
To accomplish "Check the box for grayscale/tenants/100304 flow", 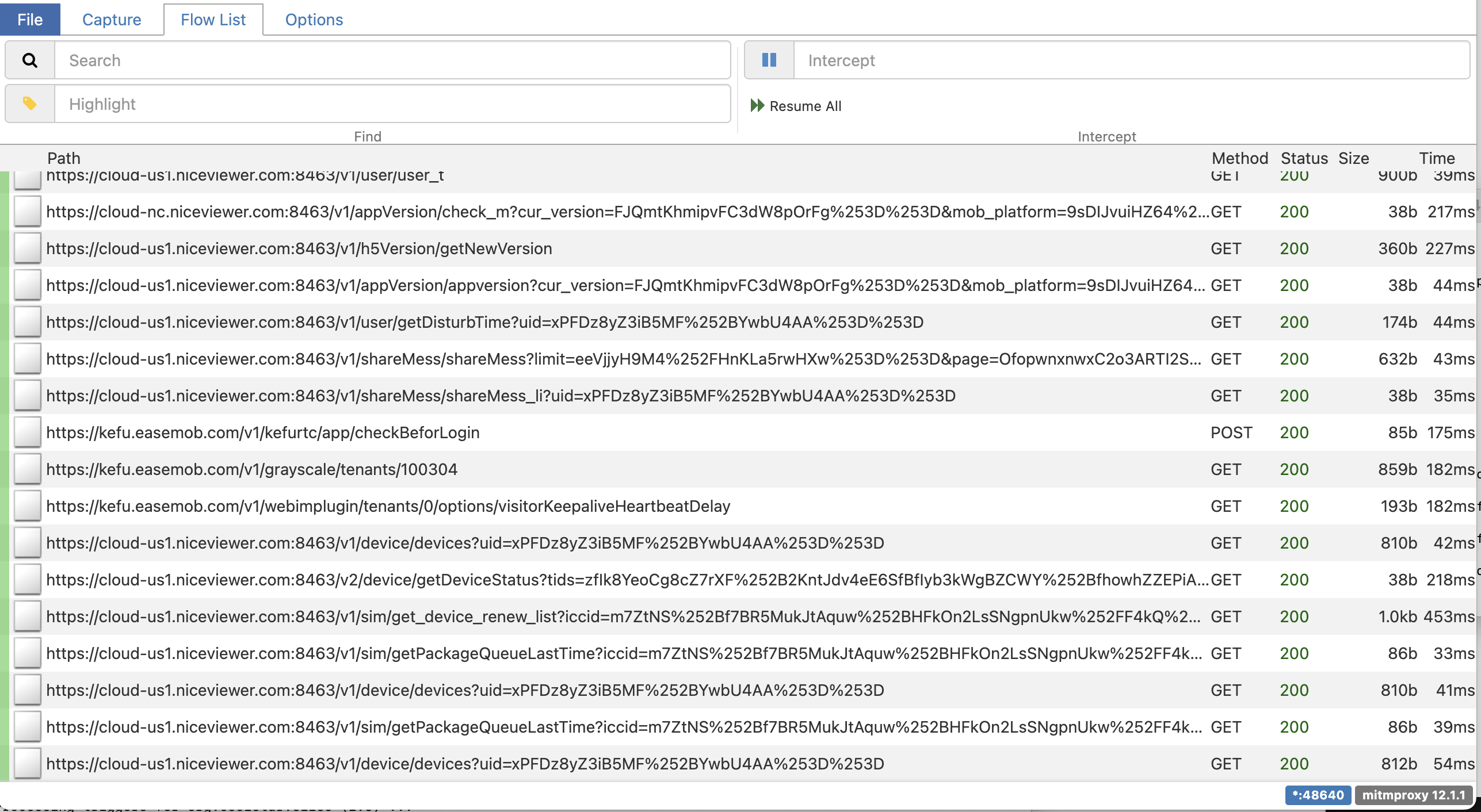I will [x=28, y=469].
